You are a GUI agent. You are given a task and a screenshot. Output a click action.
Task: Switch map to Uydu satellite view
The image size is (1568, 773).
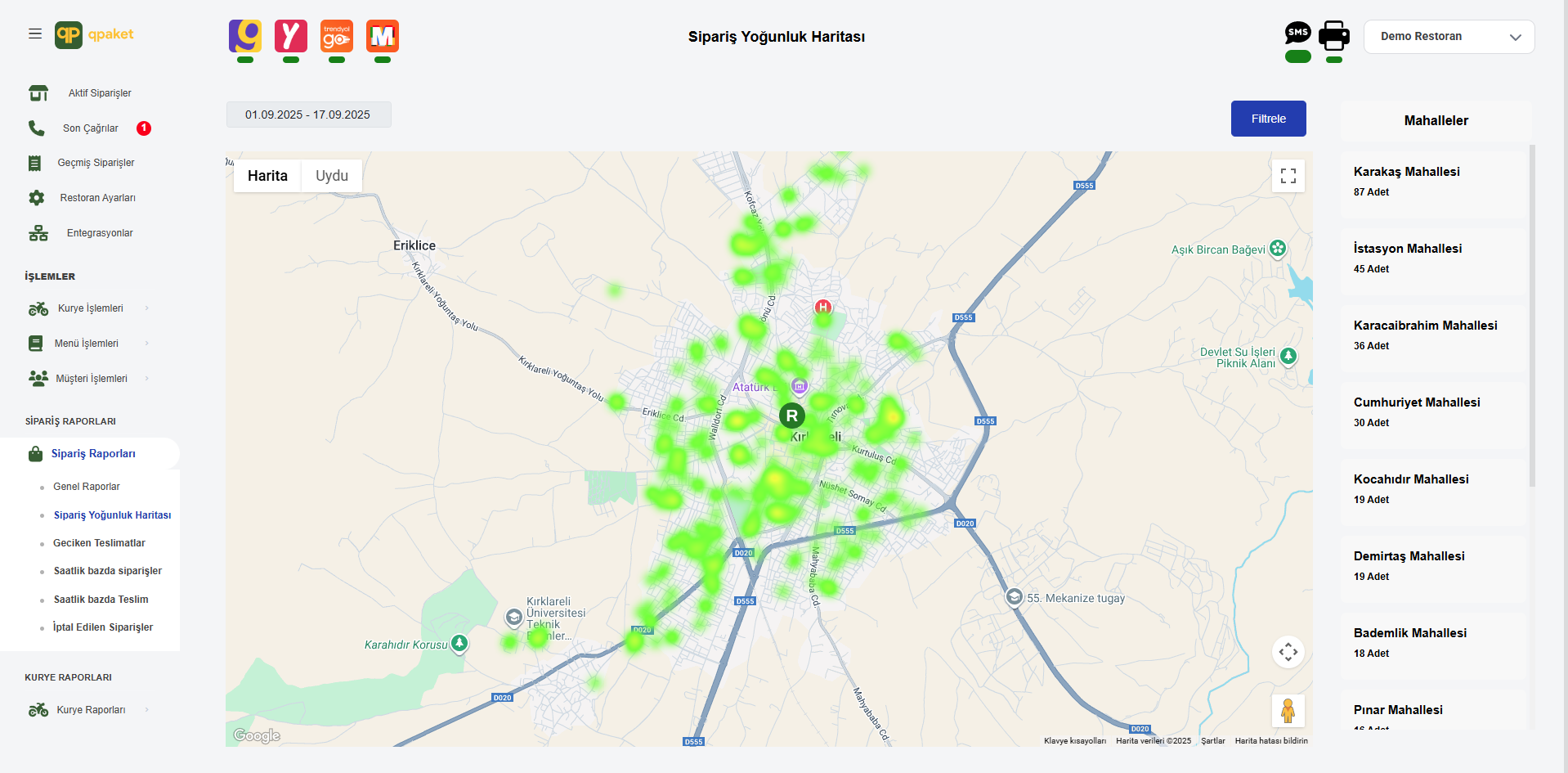[x=332, y=176]
